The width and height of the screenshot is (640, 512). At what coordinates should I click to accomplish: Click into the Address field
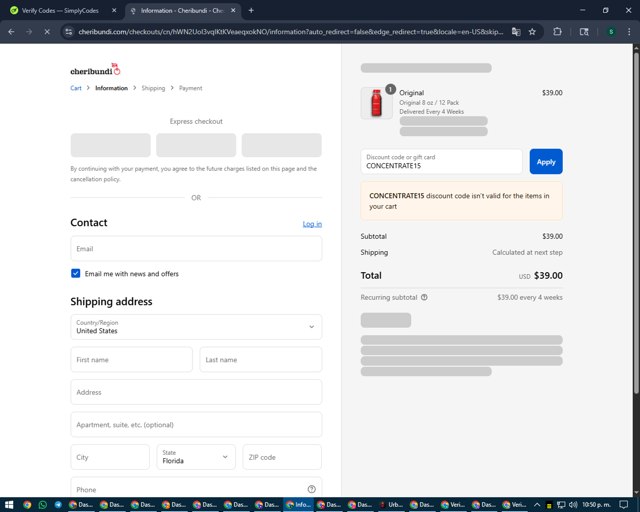(196, 392)
